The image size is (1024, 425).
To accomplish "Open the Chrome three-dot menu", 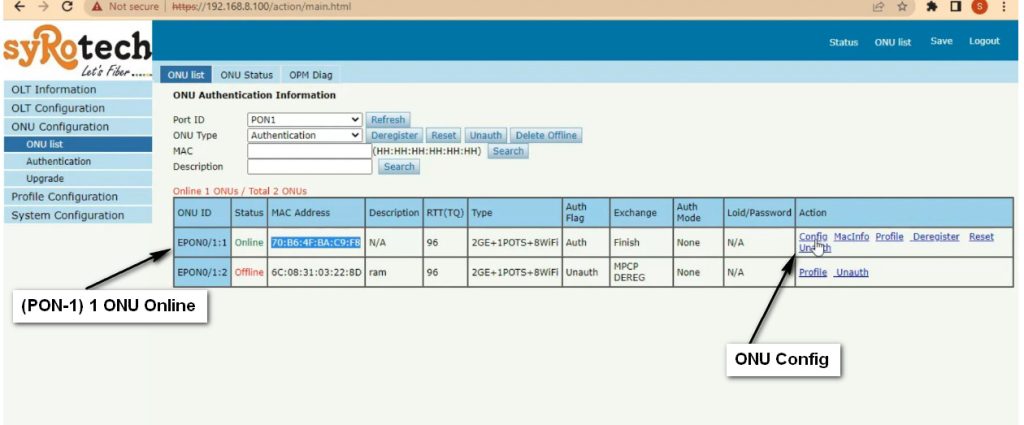I will 1003,6.
